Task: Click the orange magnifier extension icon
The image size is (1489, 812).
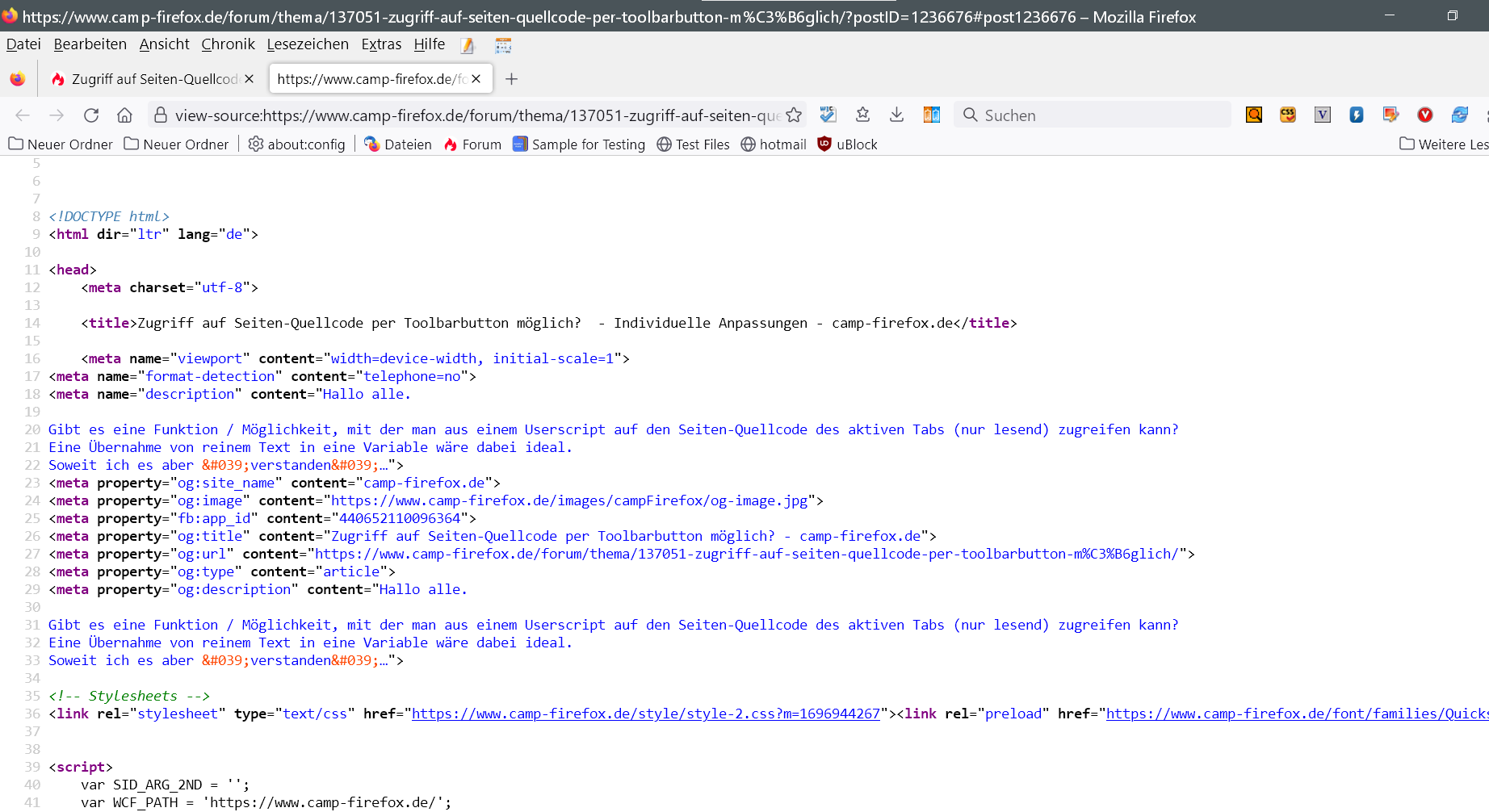Action: (1254, 115)
